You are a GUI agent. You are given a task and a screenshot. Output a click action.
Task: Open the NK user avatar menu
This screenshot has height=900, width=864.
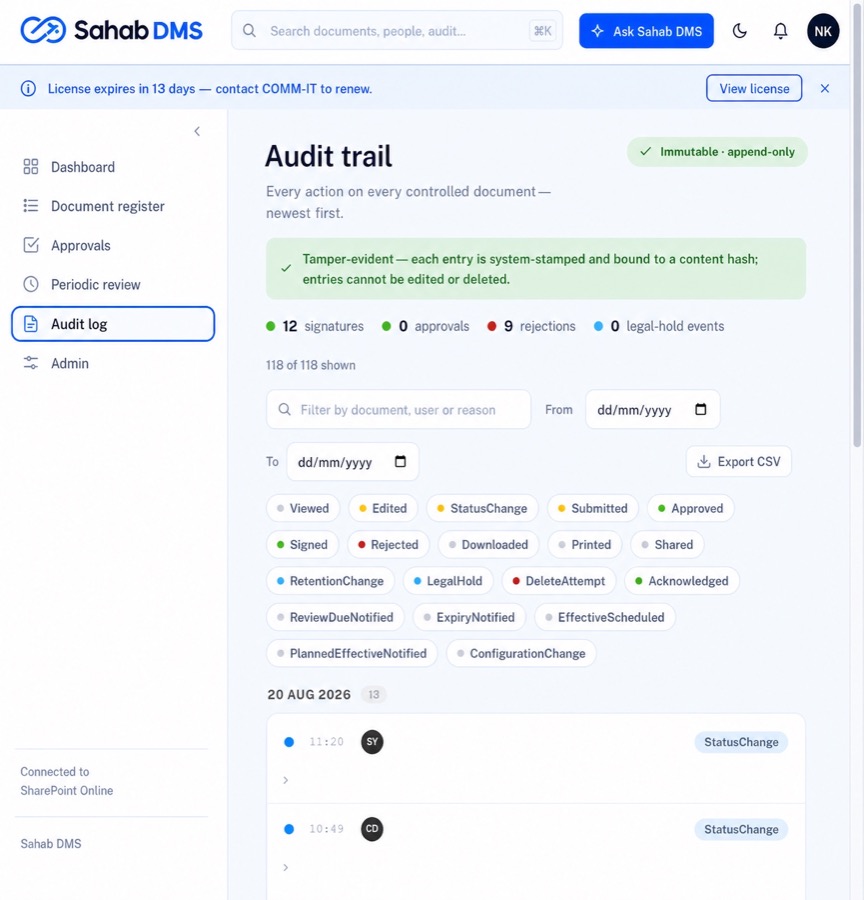tap(823, 31)
